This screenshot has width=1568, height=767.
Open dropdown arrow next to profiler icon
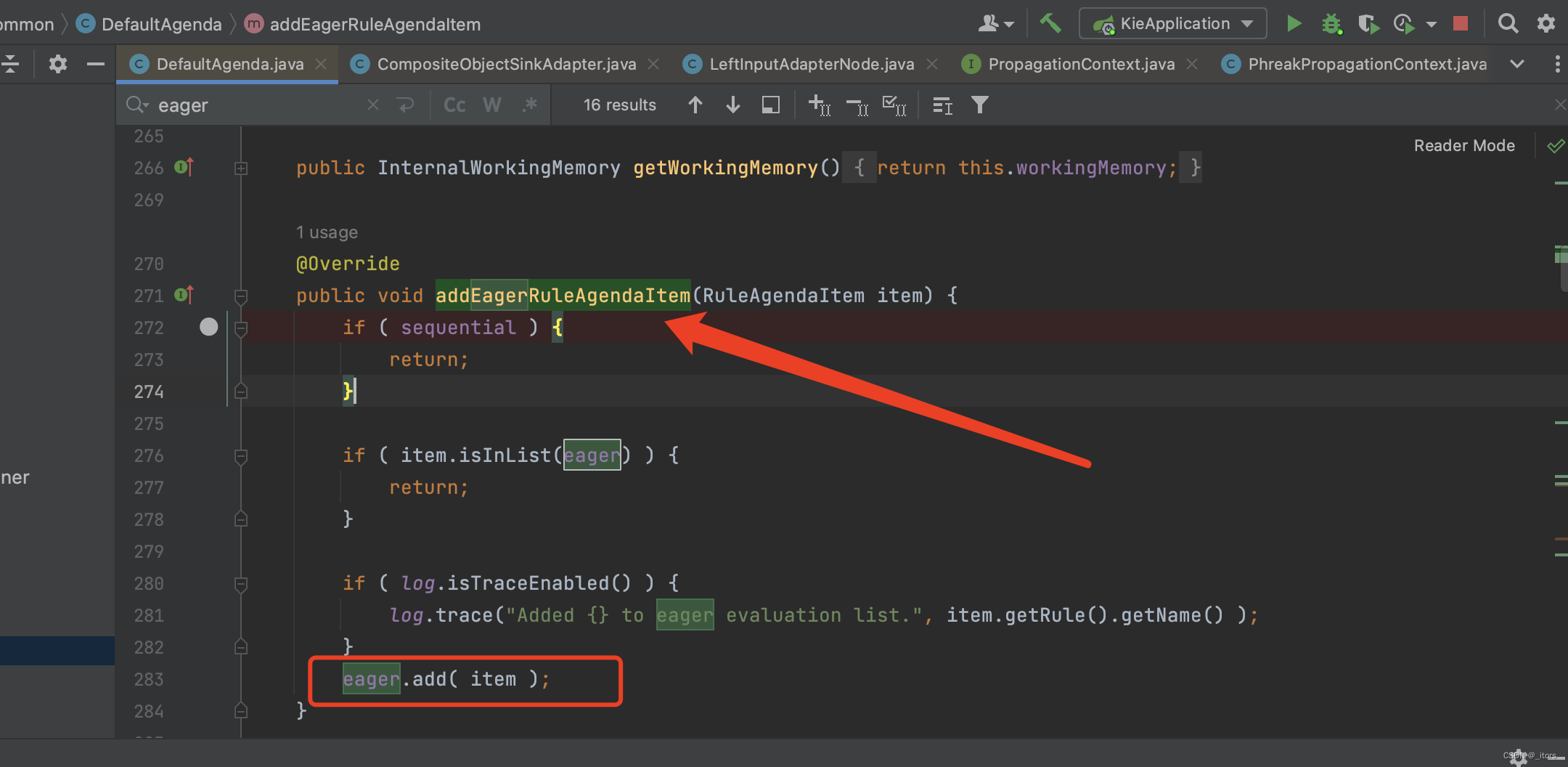click(x=1432, y=25)
